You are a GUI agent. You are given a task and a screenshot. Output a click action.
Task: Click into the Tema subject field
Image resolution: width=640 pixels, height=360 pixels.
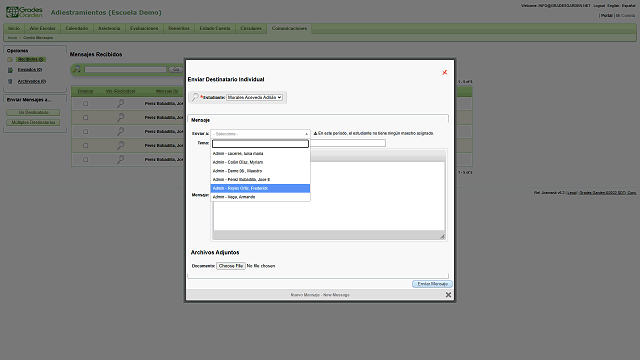348,143
